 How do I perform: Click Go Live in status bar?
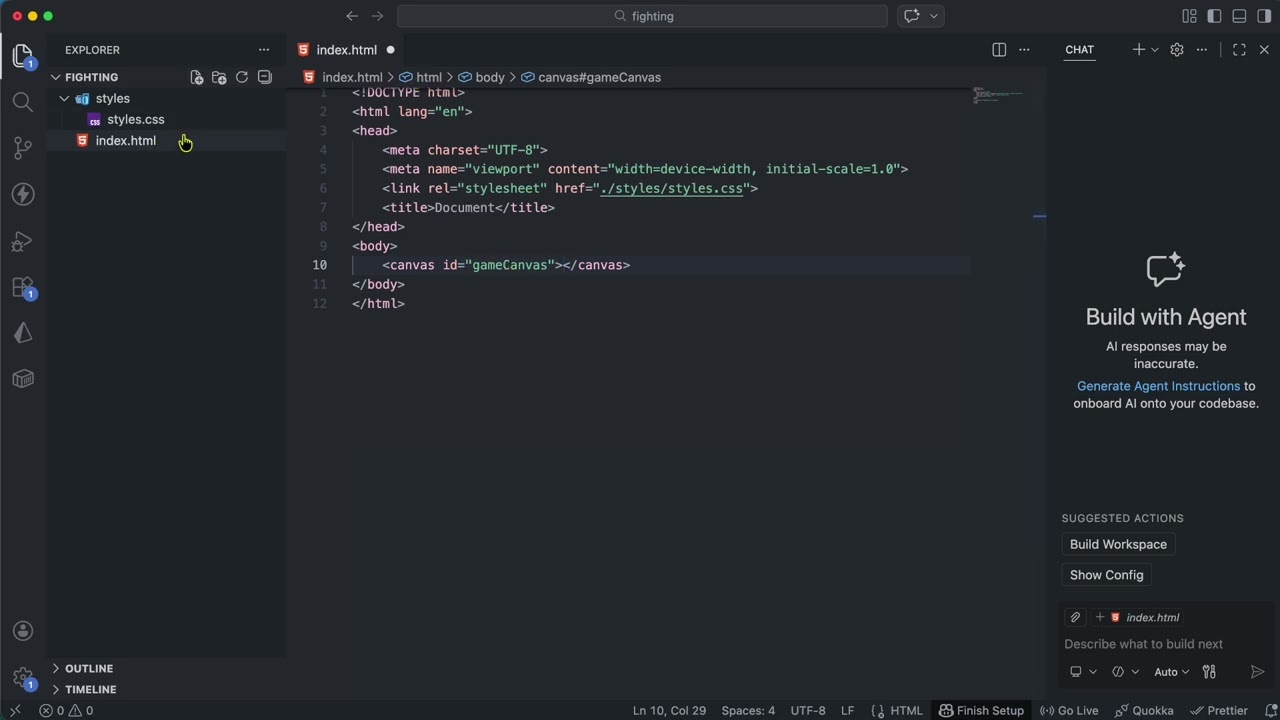[x=1069, y=711]
